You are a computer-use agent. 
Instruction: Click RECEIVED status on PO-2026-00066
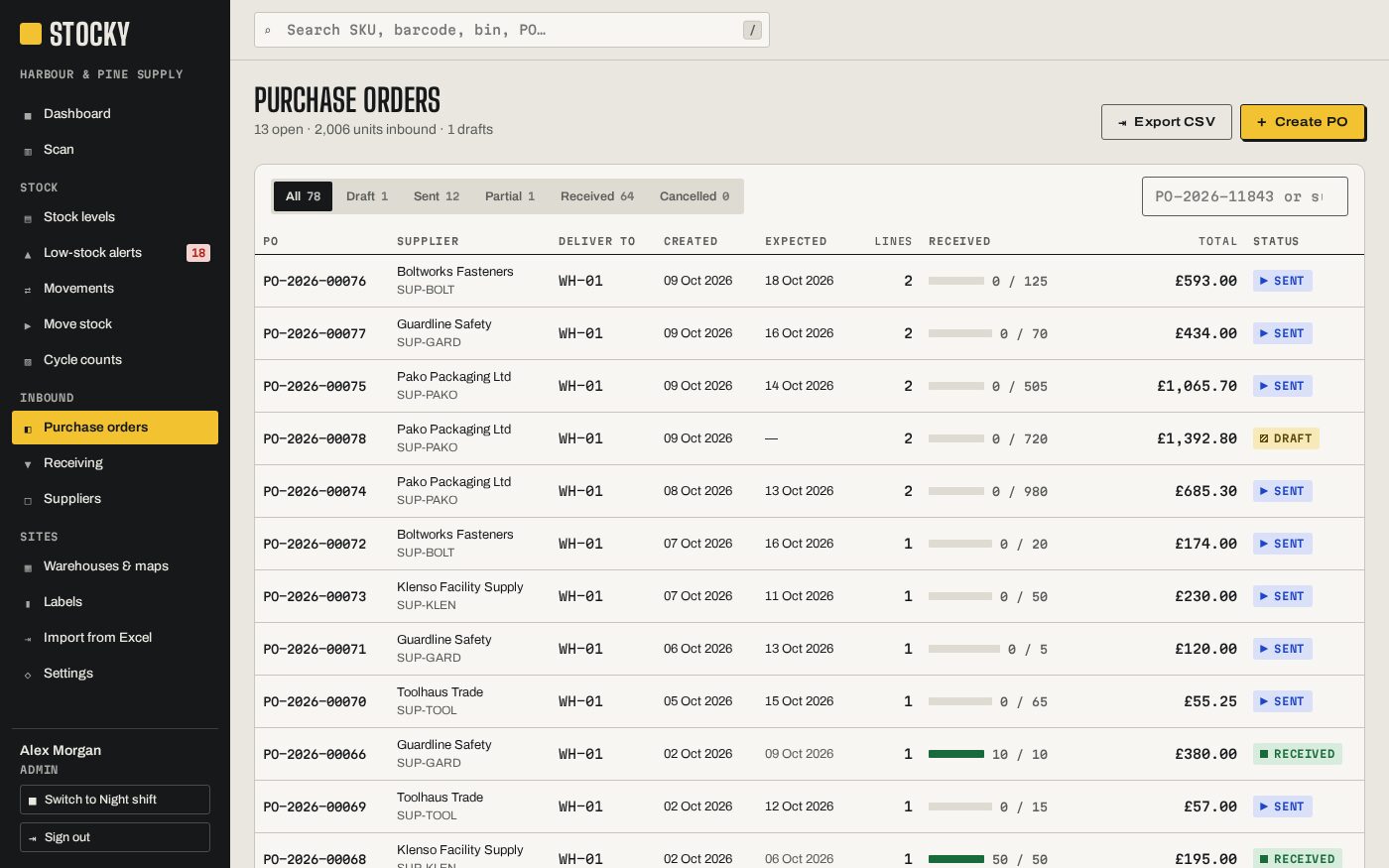(x=1298, y=754)
